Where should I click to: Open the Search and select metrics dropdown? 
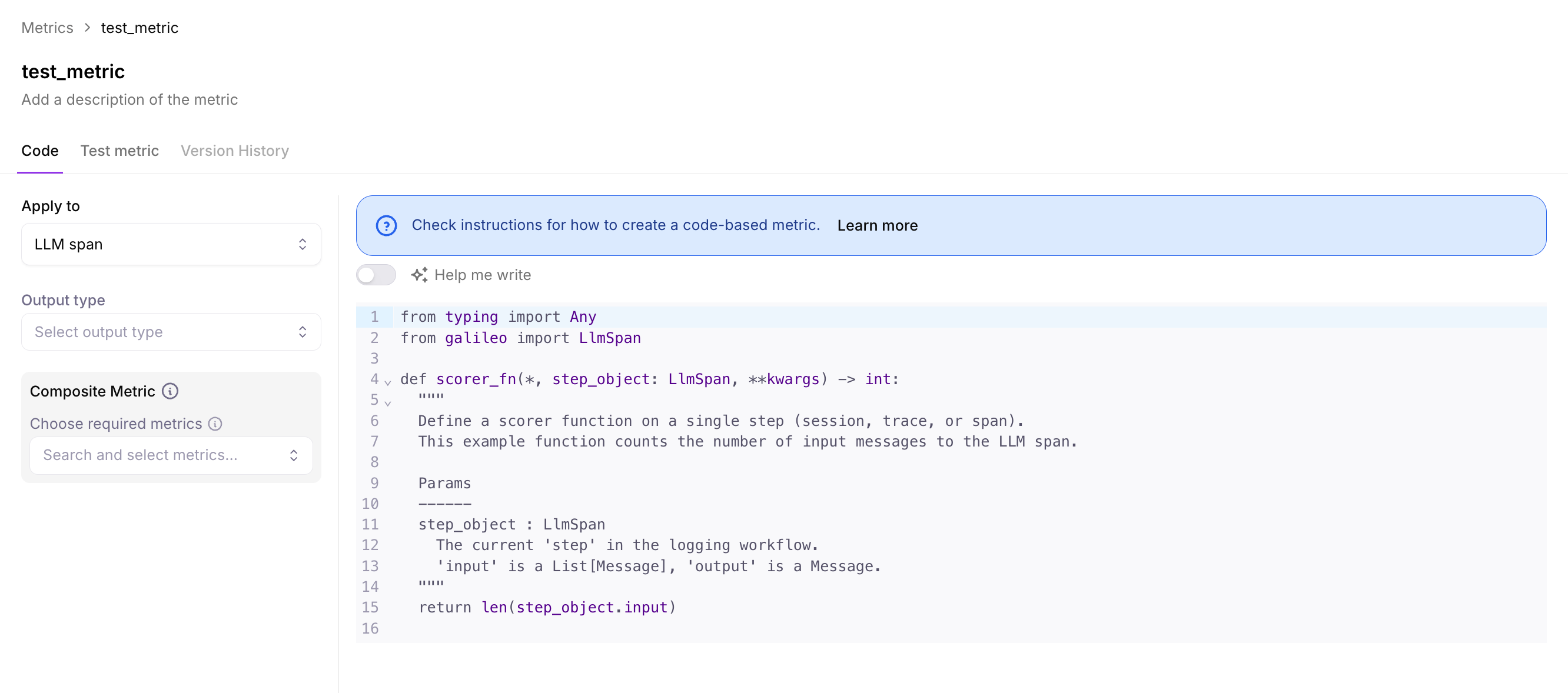[171, 455]
